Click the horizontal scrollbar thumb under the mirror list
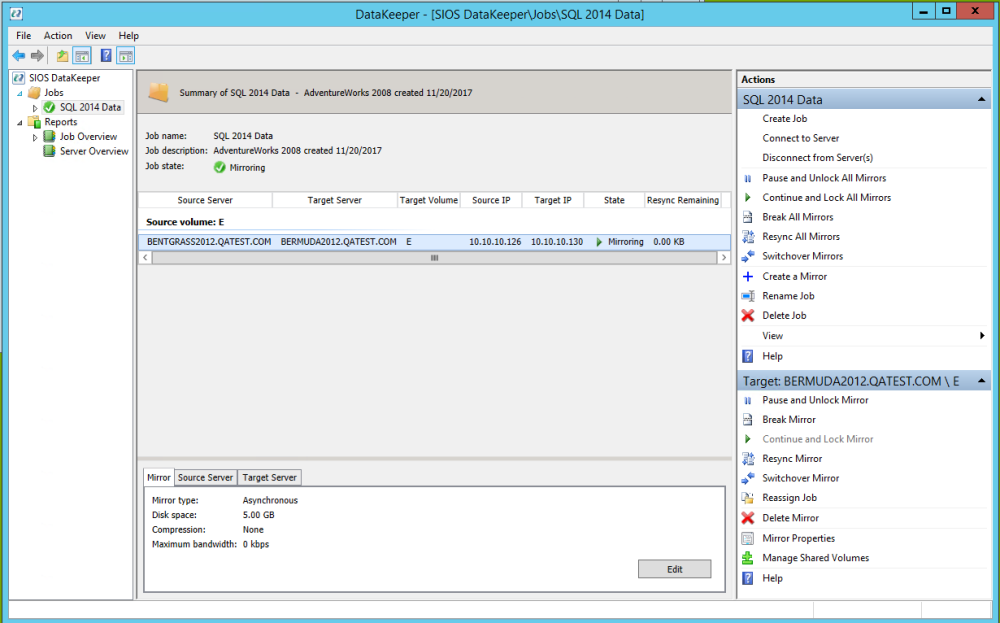1000x623 pixels. (434, 258)
